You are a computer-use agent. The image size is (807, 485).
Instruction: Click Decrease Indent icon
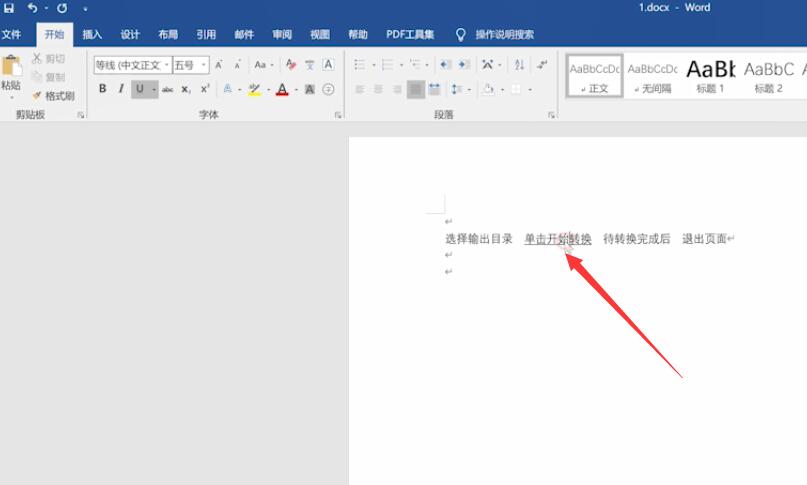pyautogui.click(x=445, y=65)
